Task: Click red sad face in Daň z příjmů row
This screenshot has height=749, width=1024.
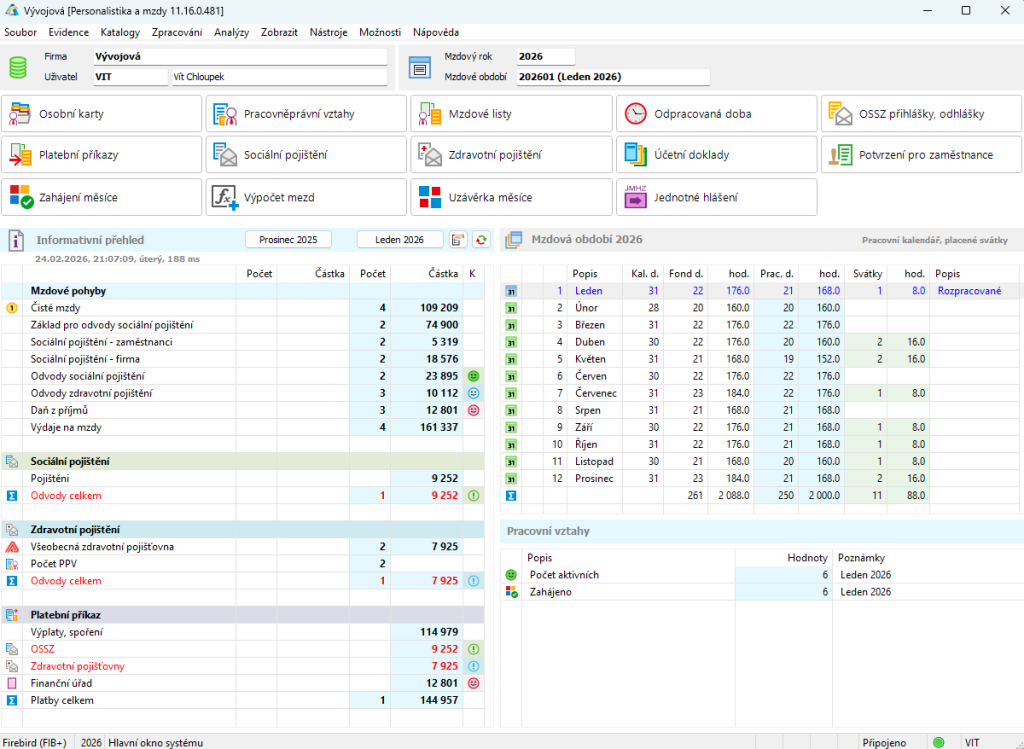Action: (473, 409)
